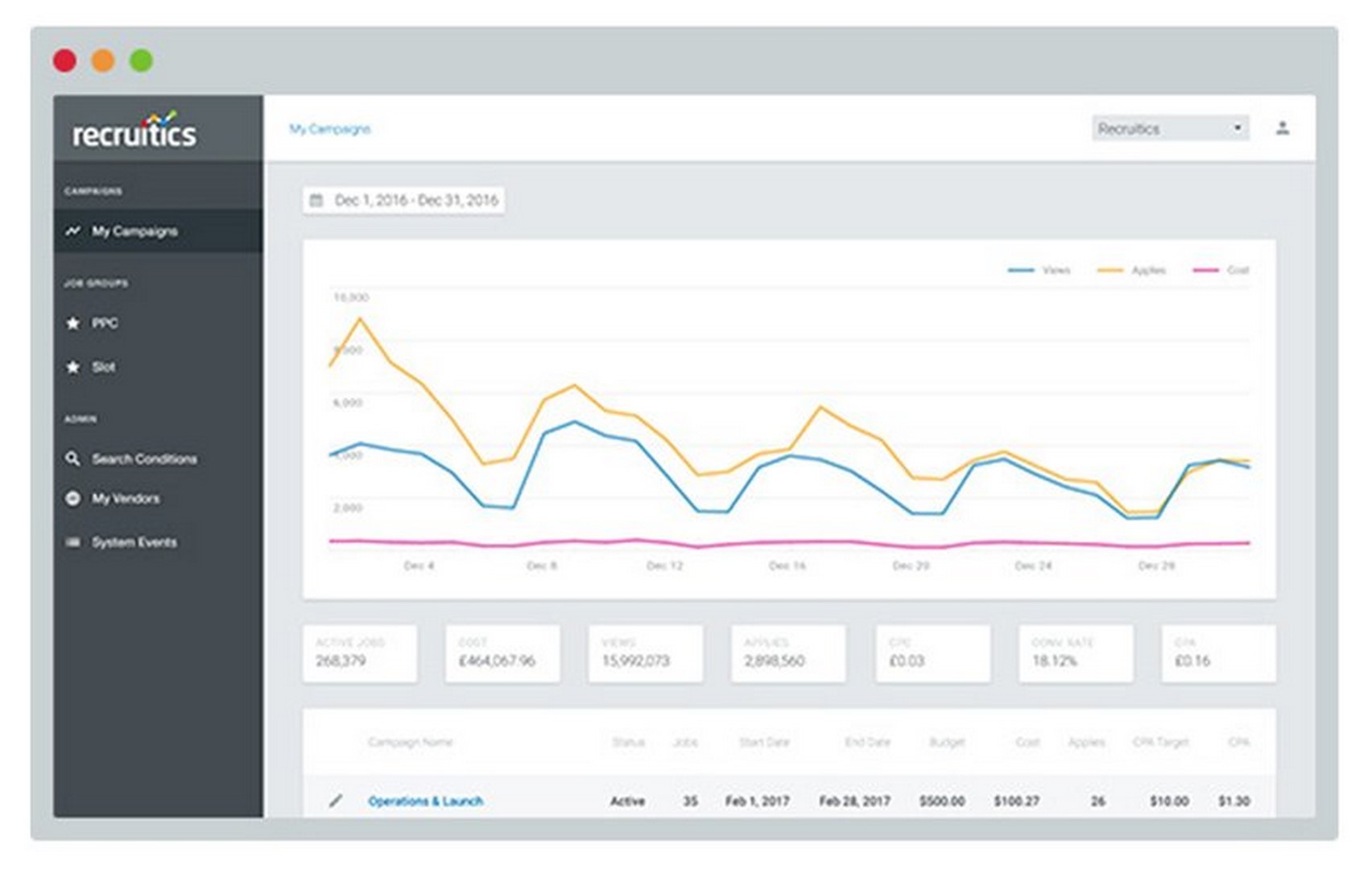Viewport: 1372px width, 870px height.
Task: Open the Recruitics account dropdown
Action: pos(1170,127)
